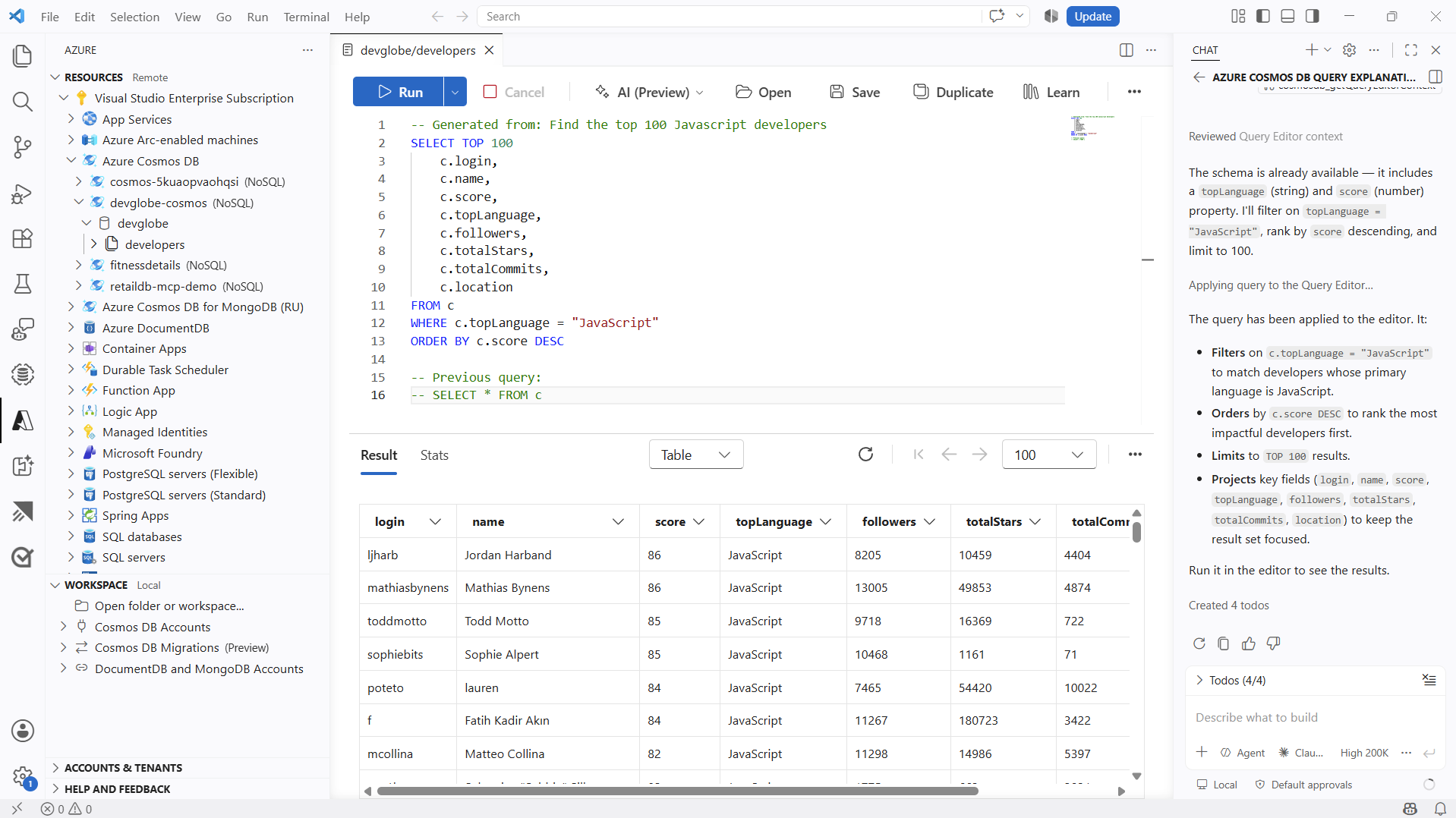Select the Result tab
Screen dimensions: 1456x818
(379, 455)
